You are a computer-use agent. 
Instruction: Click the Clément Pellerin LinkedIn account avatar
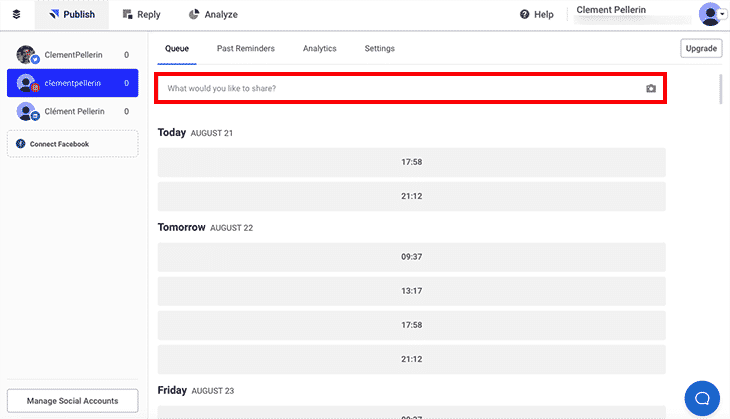(27, 112)
